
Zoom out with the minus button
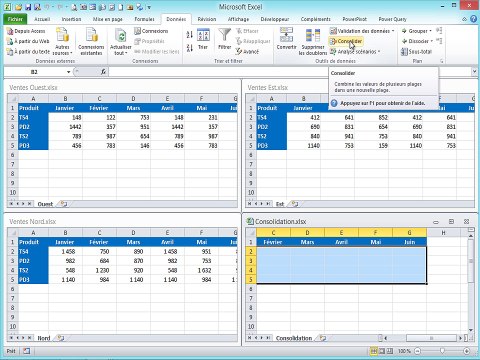[417, 351]
